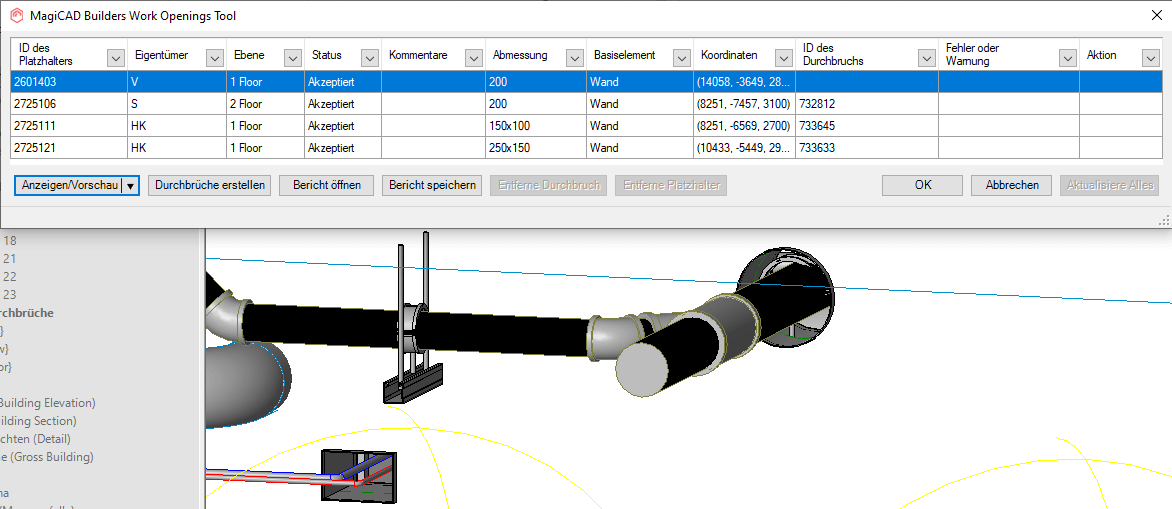Screen dimensions: 1172x509
Task: Click the Bericht öffnen button
Action: click(326, 186)
